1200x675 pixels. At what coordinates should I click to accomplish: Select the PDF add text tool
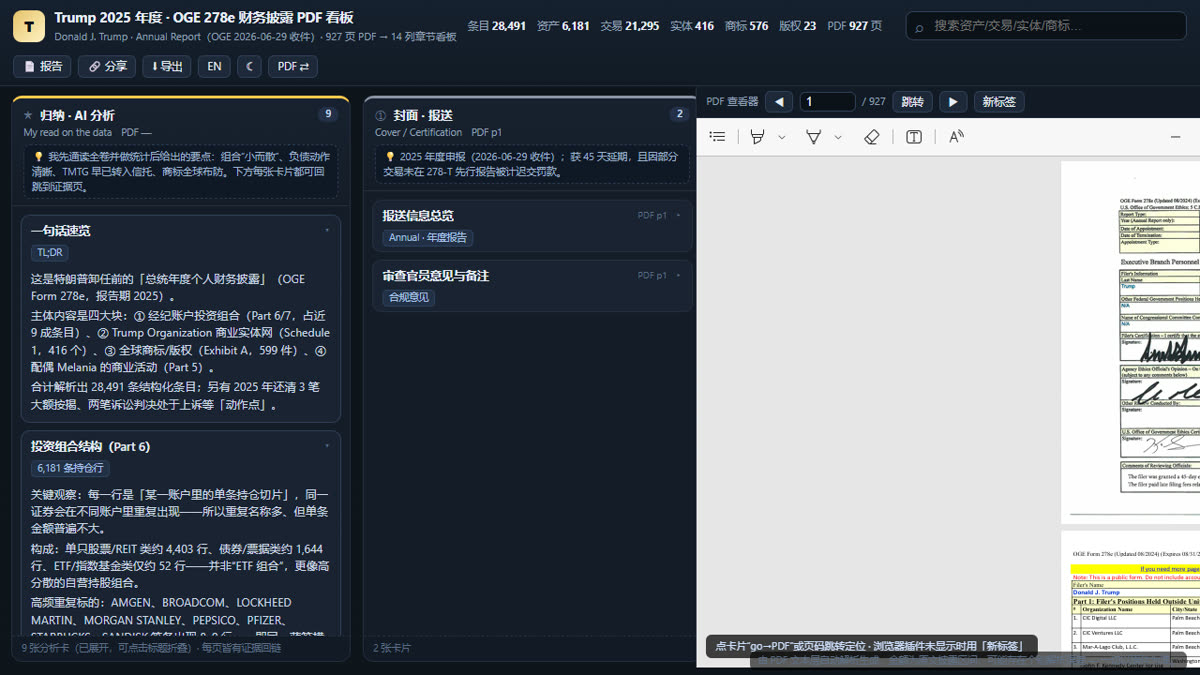[x=914, y=137]
